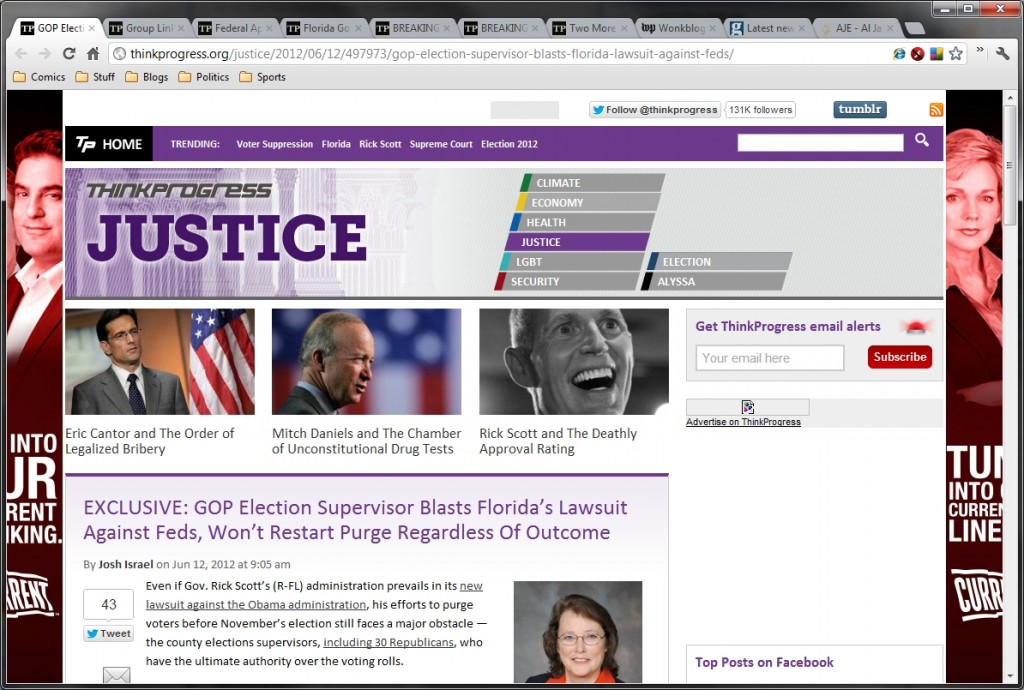The width and height of the screenshot is (1024, 690).
Task: Open the Eric Cantor article thumbnail
Action: click(160, 362)
